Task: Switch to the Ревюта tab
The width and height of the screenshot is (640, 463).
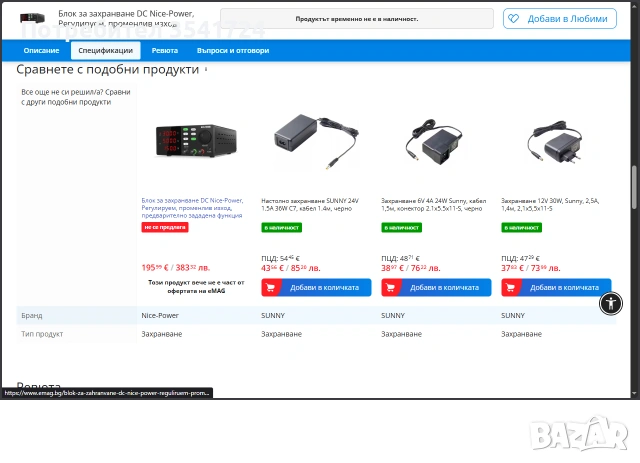Action: tap(165, 51)
